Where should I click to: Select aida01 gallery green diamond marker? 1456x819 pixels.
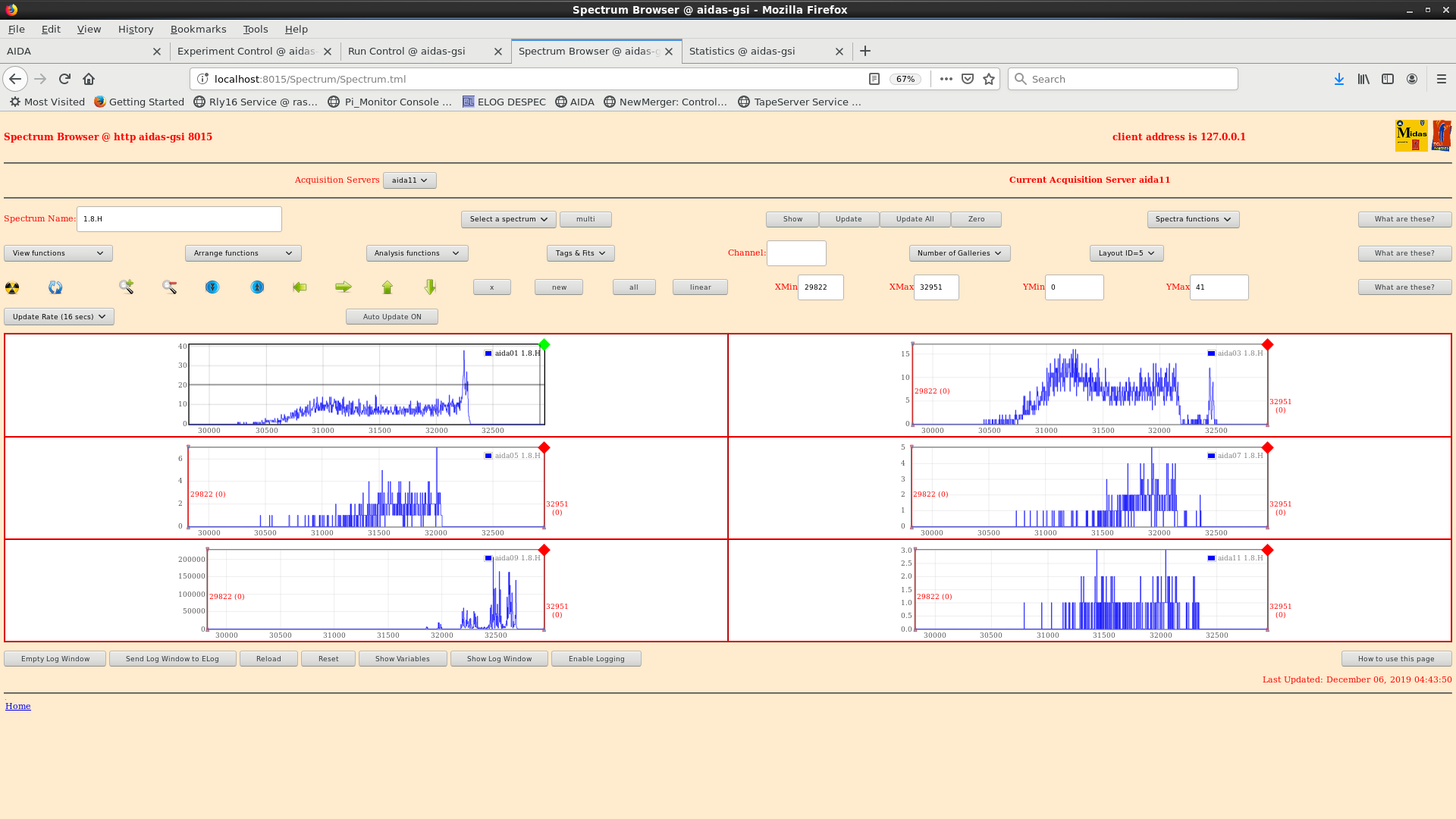coord(544,345)
